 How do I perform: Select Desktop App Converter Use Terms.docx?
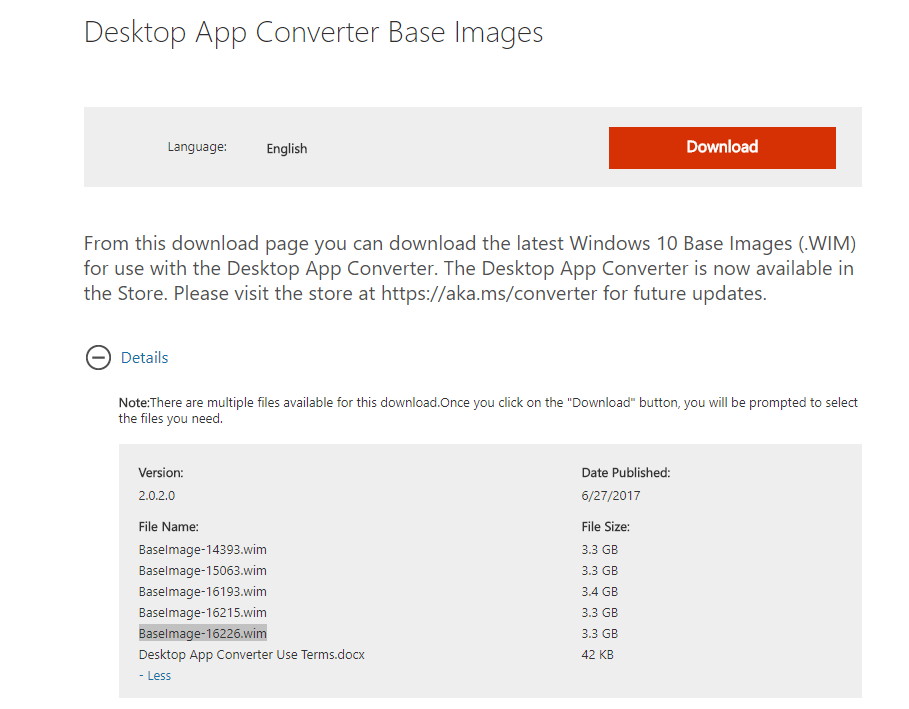pos(252,655)
